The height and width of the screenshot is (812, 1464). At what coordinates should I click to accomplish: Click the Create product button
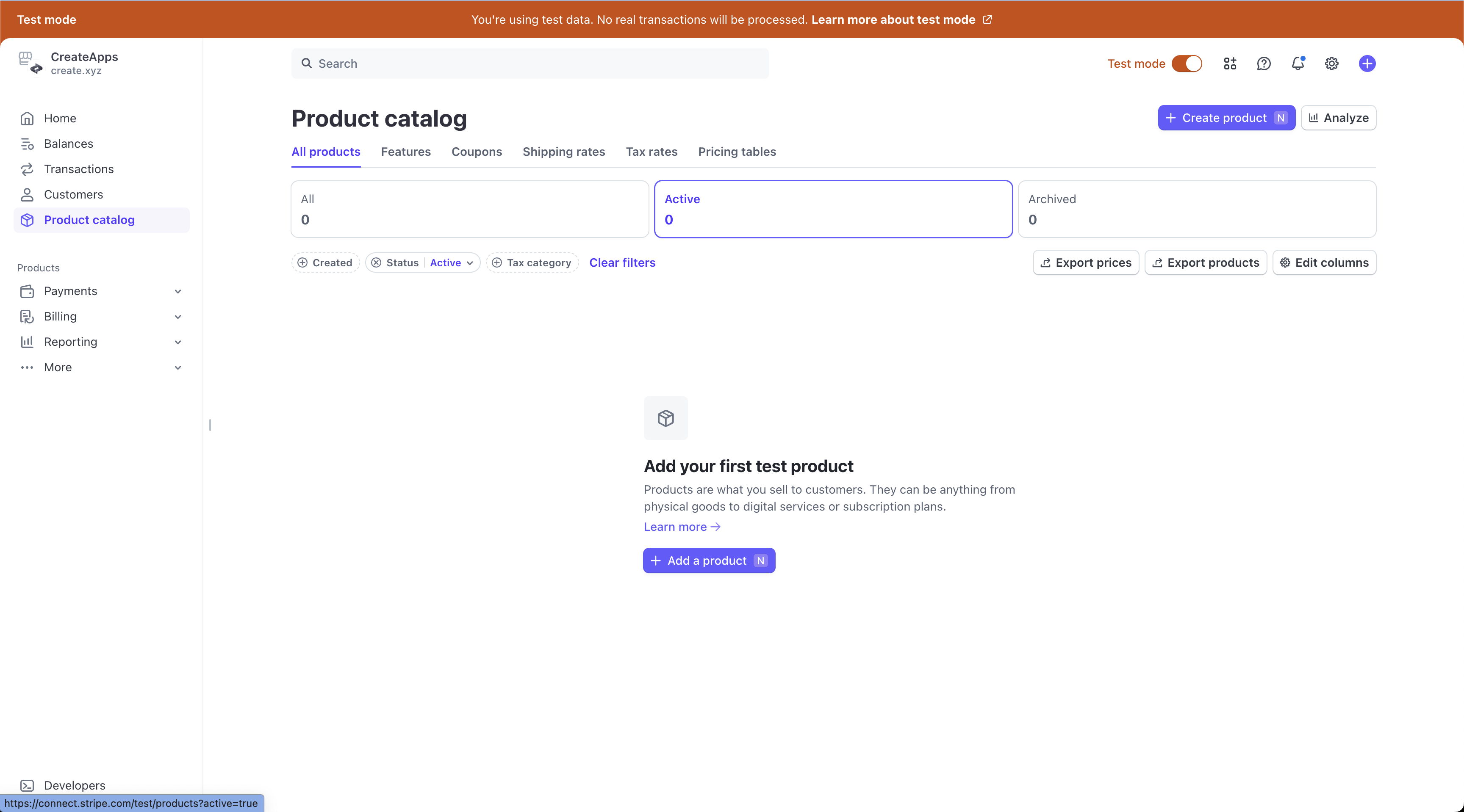(x=1226, y=118)
